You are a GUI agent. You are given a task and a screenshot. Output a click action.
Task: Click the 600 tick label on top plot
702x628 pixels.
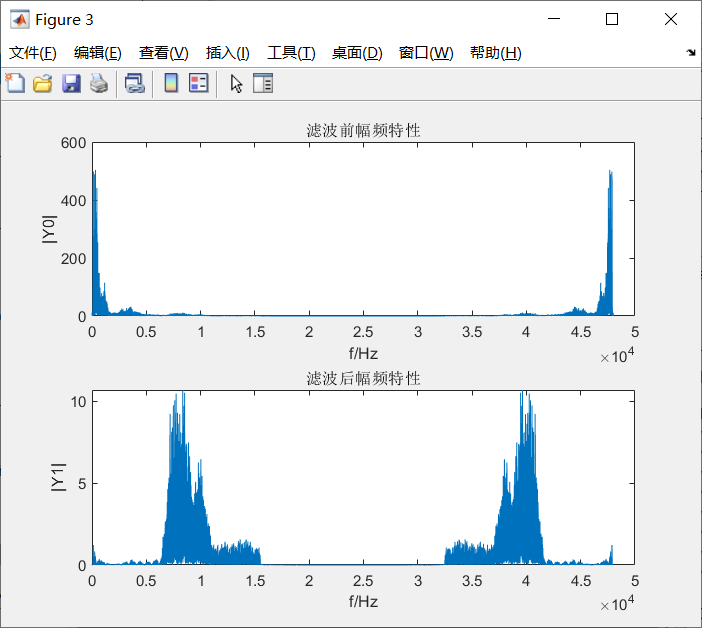[73, 143]
